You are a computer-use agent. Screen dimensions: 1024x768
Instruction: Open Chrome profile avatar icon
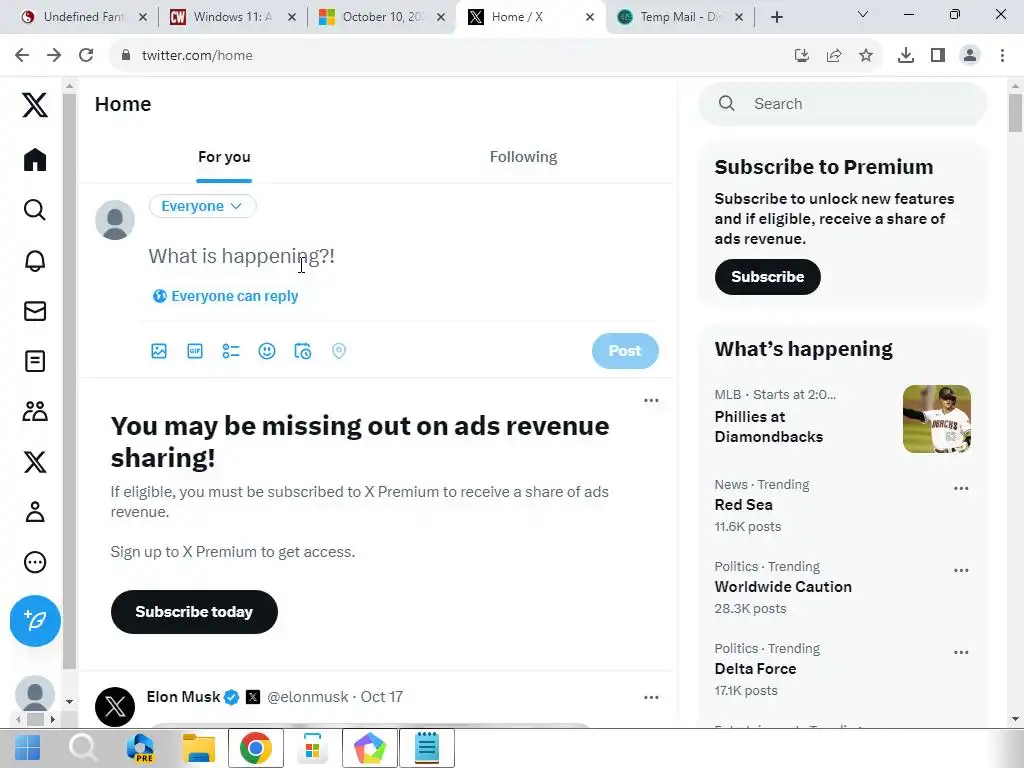(970, 56)
